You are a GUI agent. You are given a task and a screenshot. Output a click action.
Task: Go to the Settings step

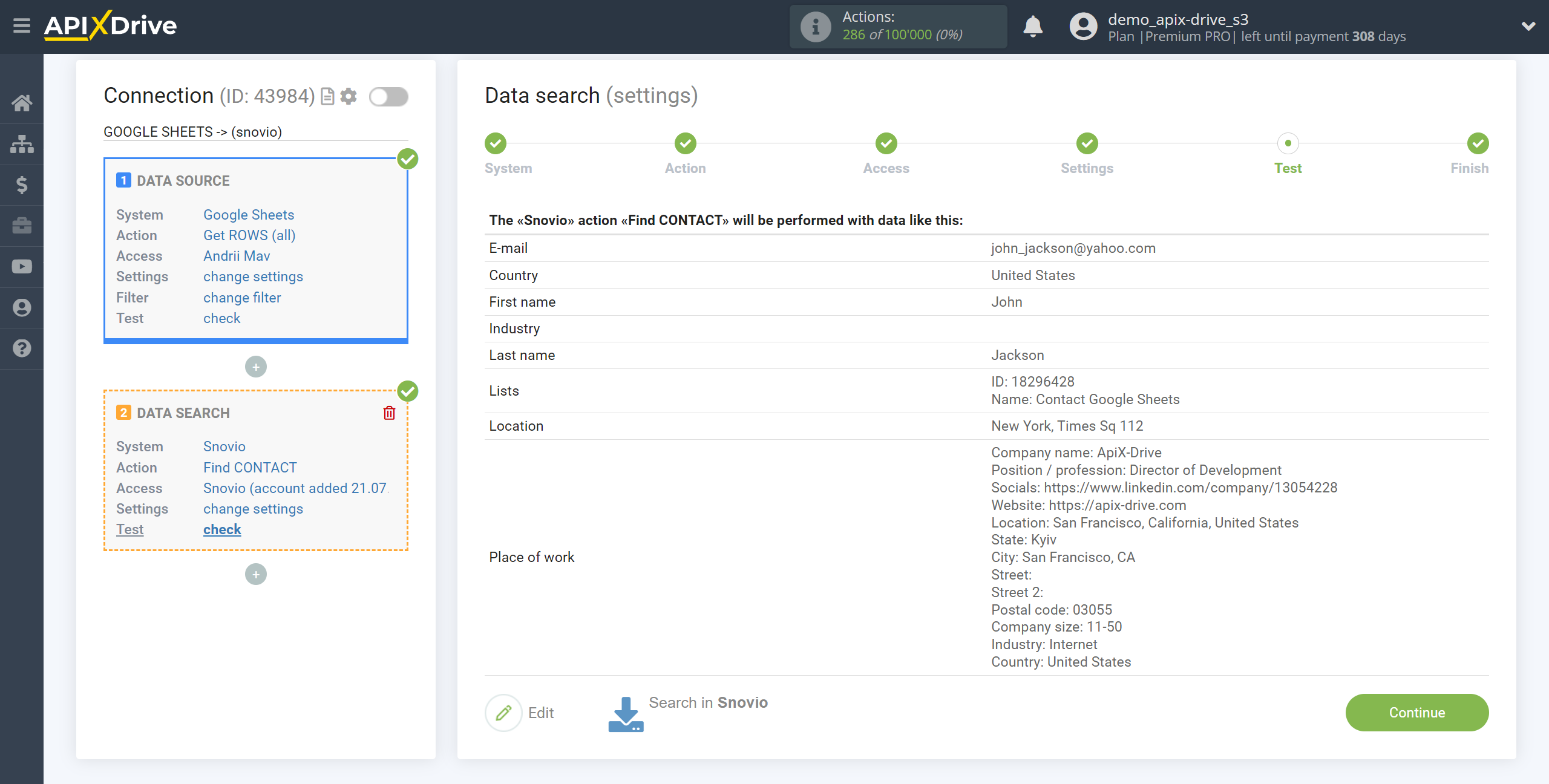pos(1087,144)
